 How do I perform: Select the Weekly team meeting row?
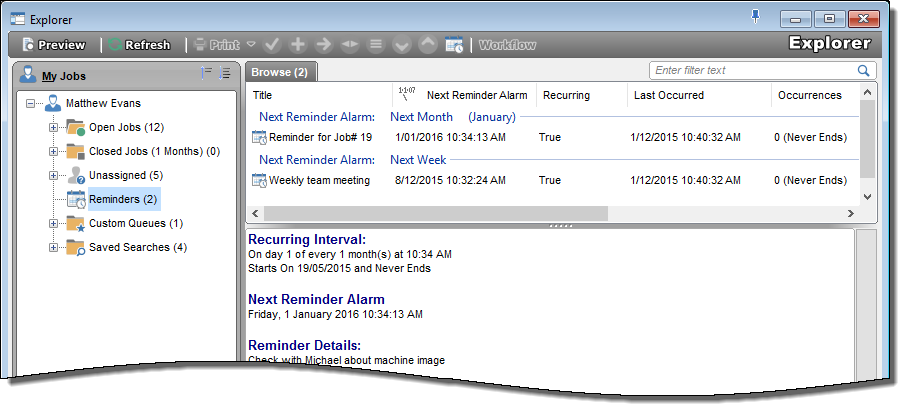(553, 181)
